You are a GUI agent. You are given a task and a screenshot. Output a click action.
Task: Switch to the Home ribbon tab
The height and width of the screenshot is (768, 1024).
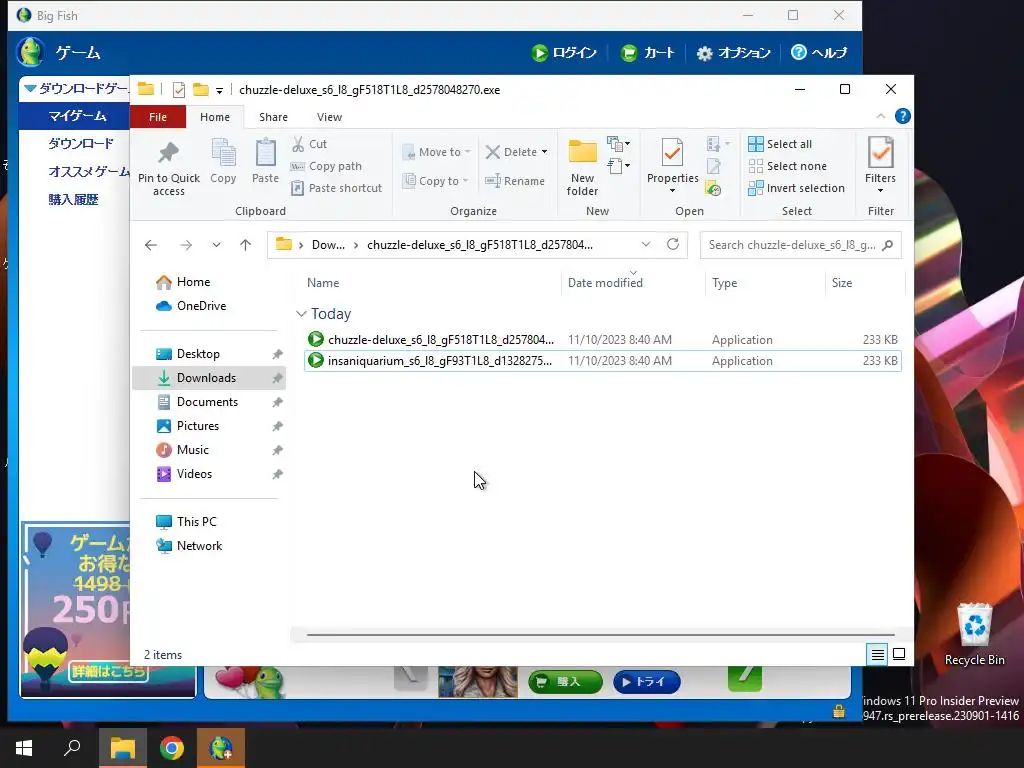(x=215, y=117)
